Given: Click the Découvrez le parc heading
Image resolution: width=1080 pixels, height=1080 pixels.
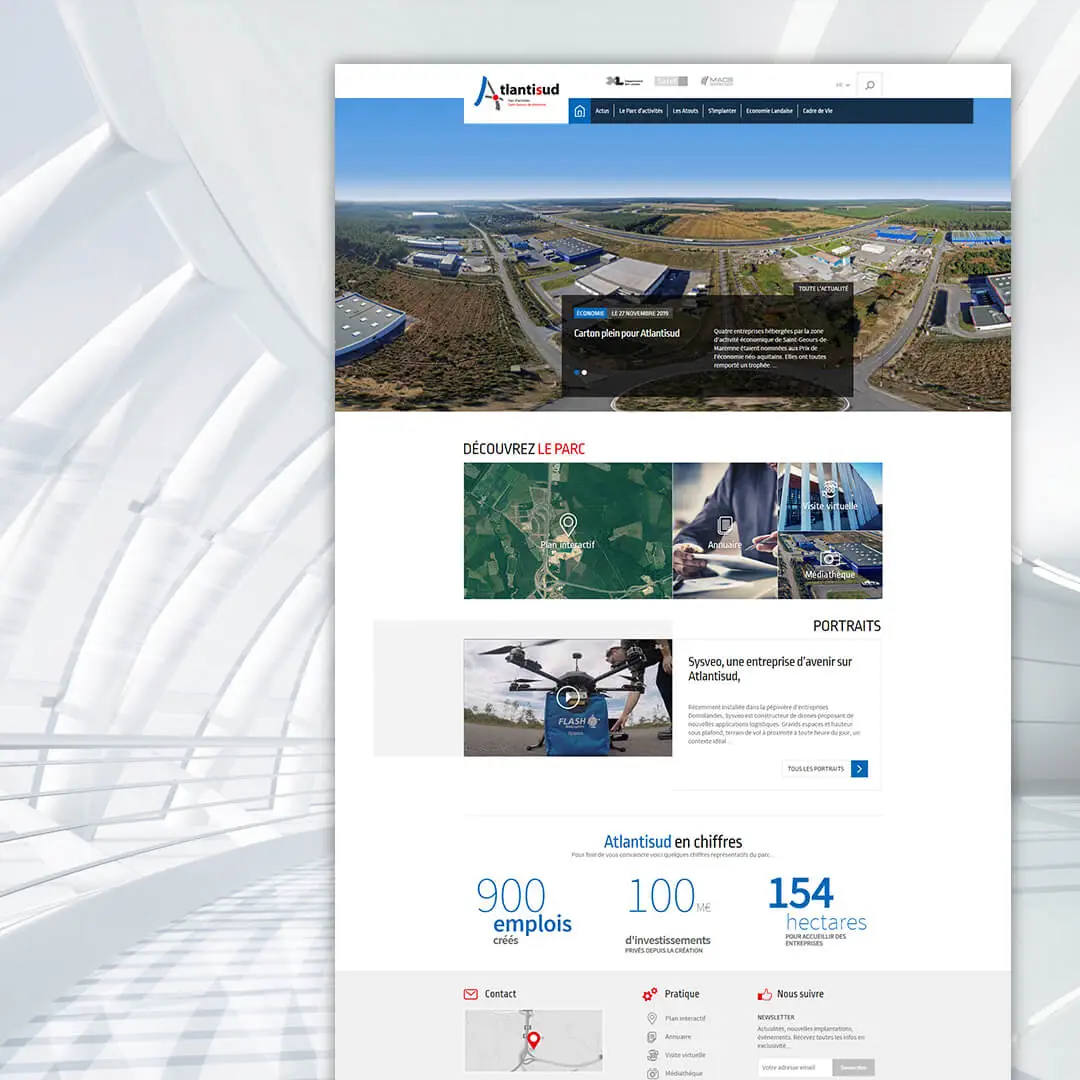Looking at the screenshot, I should tap(523, 449).
